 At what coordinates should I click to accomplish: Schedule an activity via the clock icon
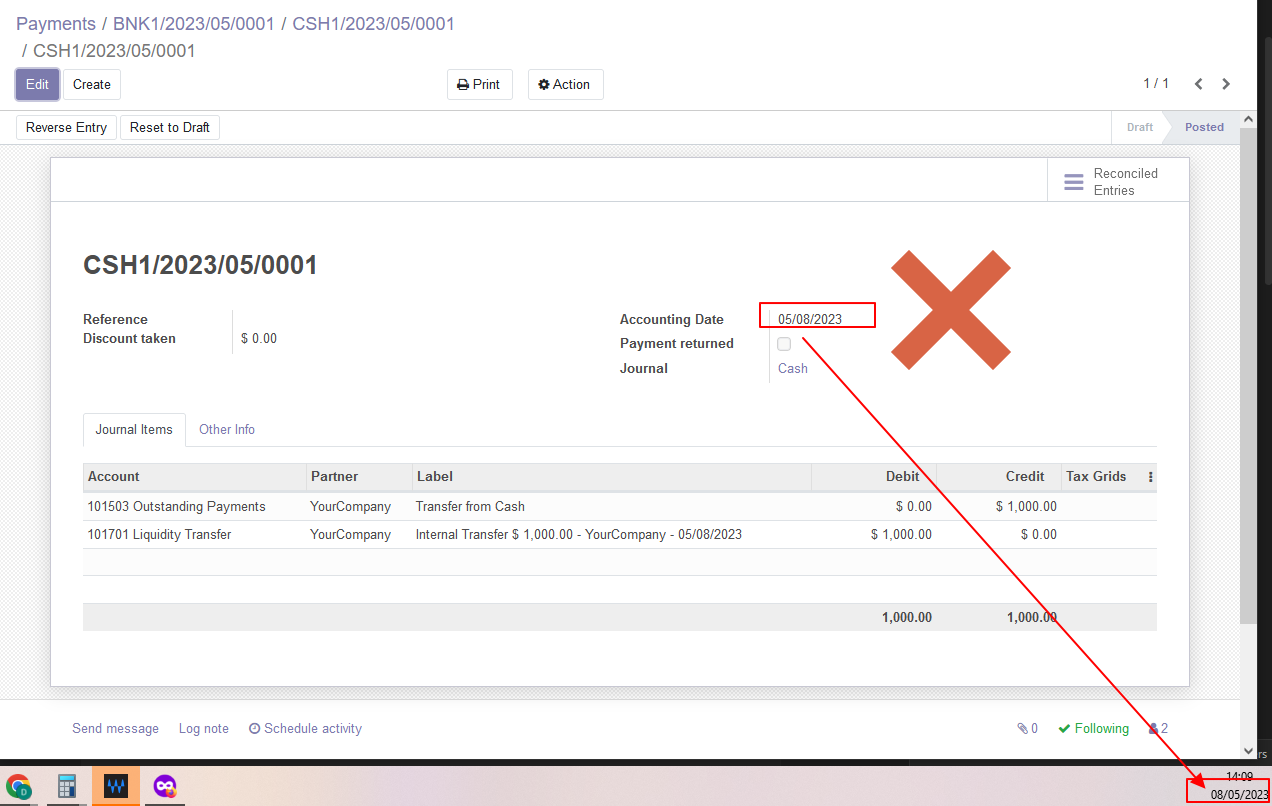coord(304,728)
